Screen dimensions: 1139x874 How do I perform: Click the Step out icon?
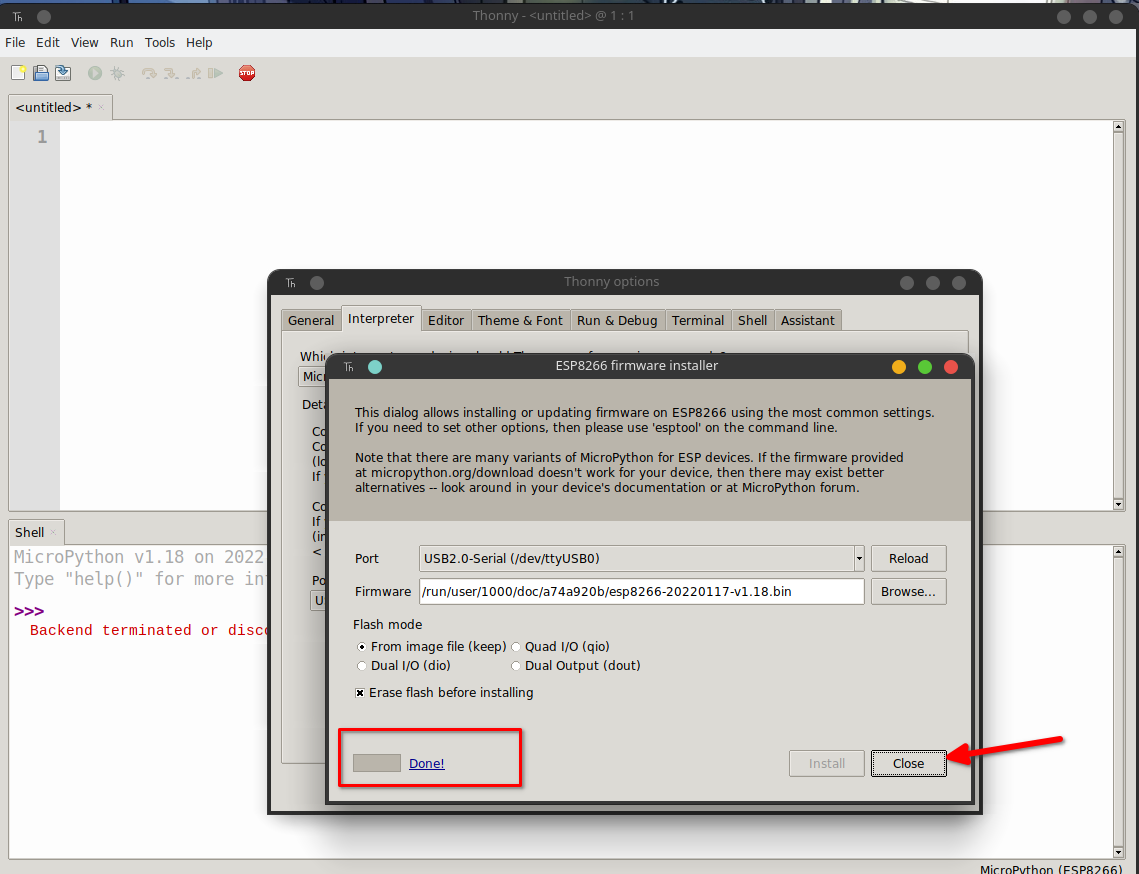[194, 73]
